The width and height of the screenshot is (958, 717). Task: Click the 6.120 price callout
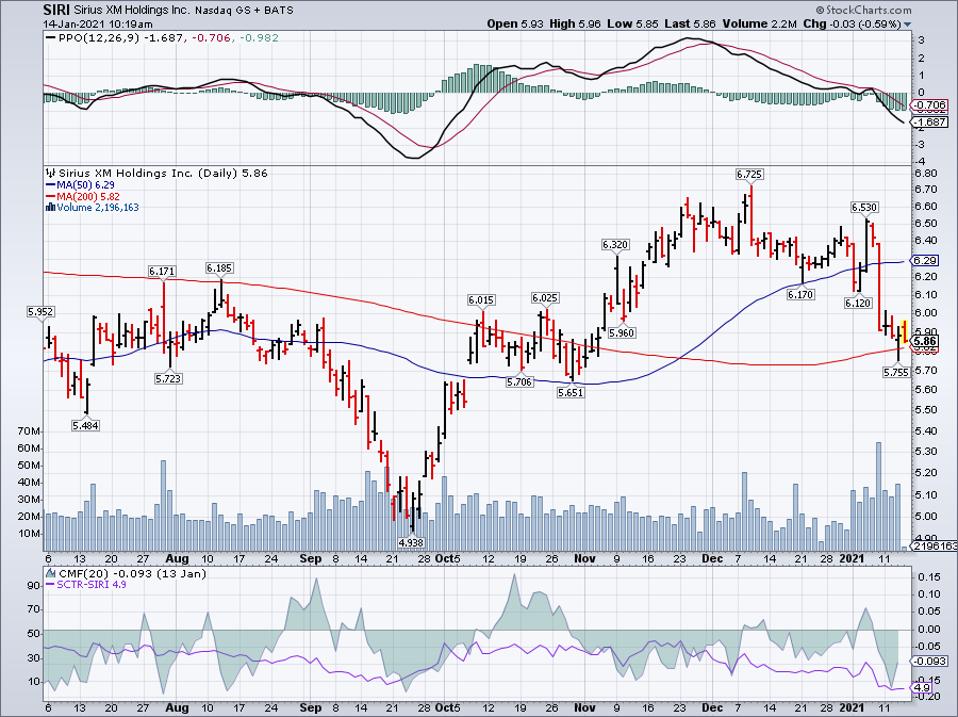coord(858,303)
